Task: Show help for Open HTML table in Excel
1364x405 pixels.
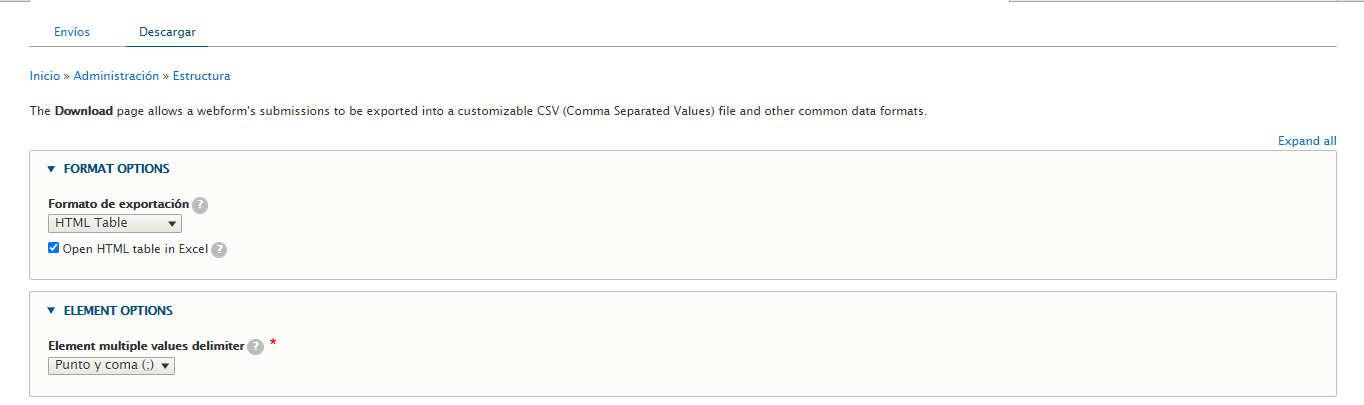Action: pyautogui.click(x=219, y=250)
